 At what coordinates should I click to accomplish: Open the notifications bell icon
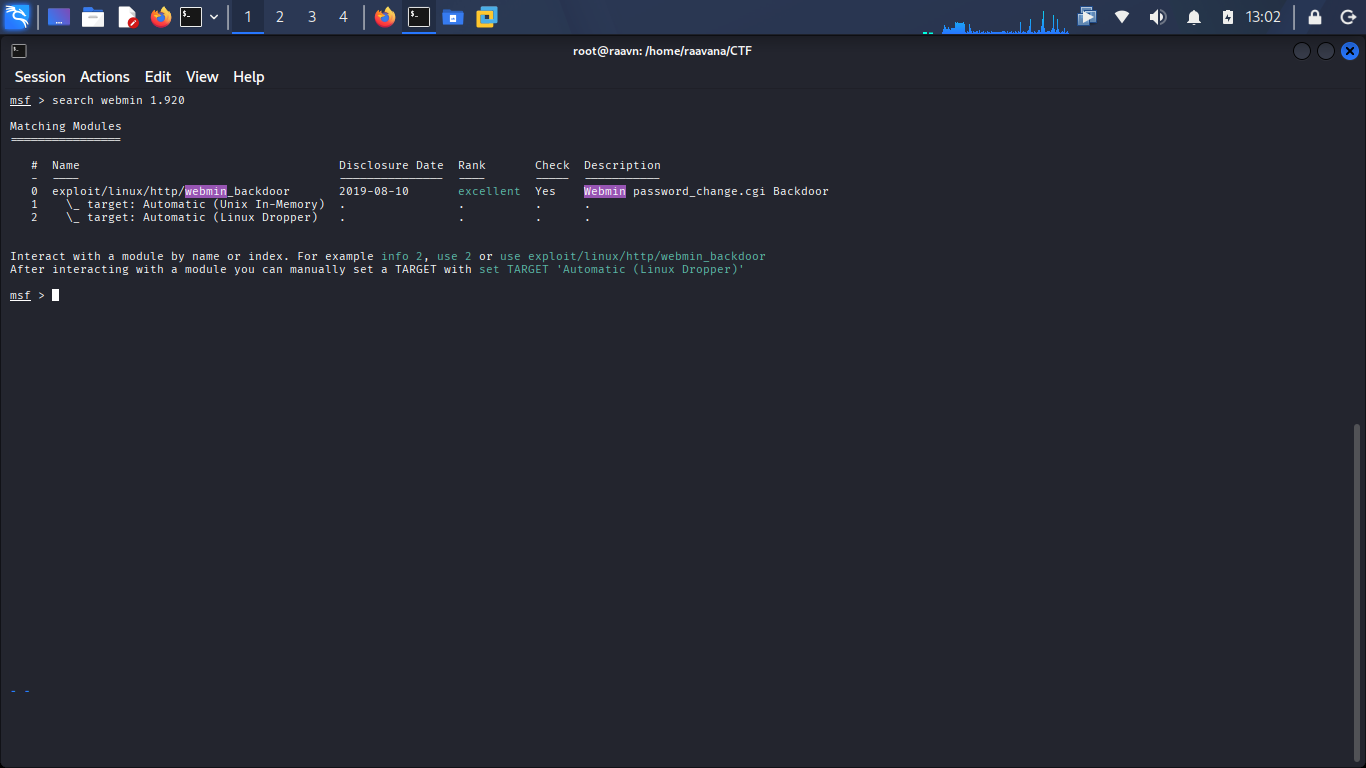(x=1194, y=17)
